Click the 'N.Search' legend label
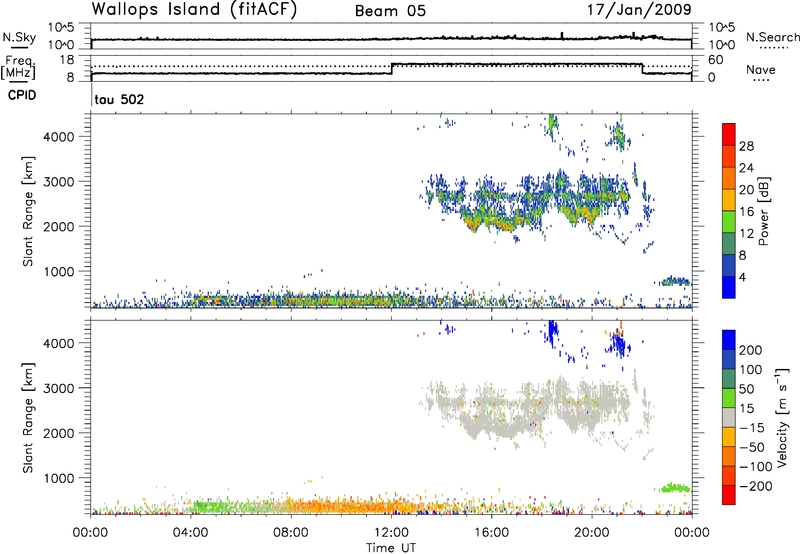 point(773,37)
